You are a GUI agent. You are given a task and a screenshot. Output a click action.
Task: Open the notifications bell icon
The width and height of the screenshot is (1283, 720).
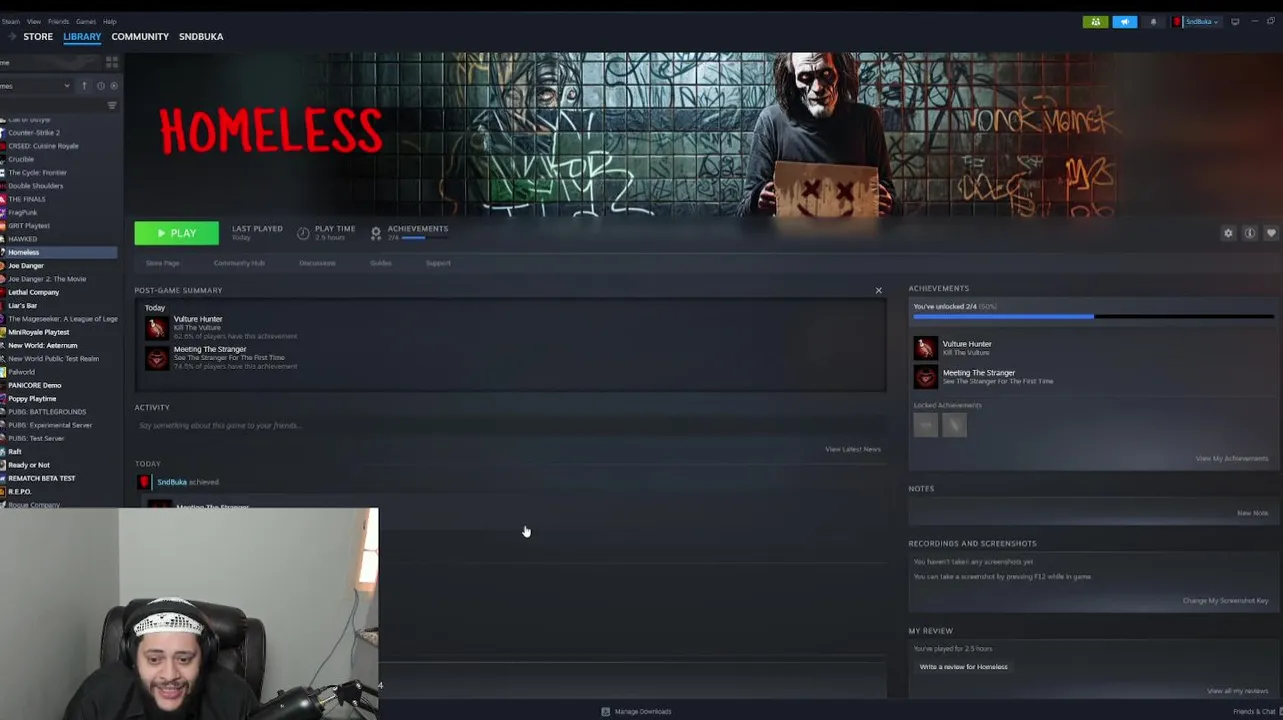pos(1153,22)
